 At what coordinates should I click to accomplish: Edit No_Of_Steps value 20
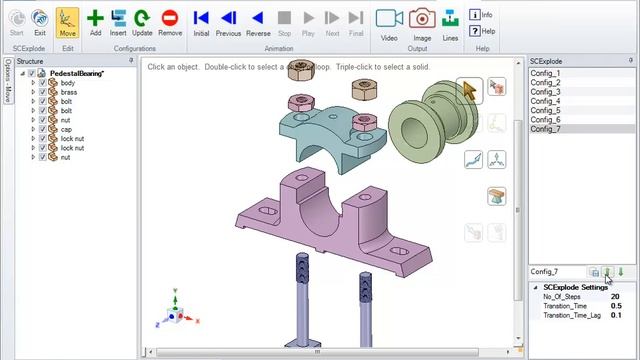click(615, 297)
